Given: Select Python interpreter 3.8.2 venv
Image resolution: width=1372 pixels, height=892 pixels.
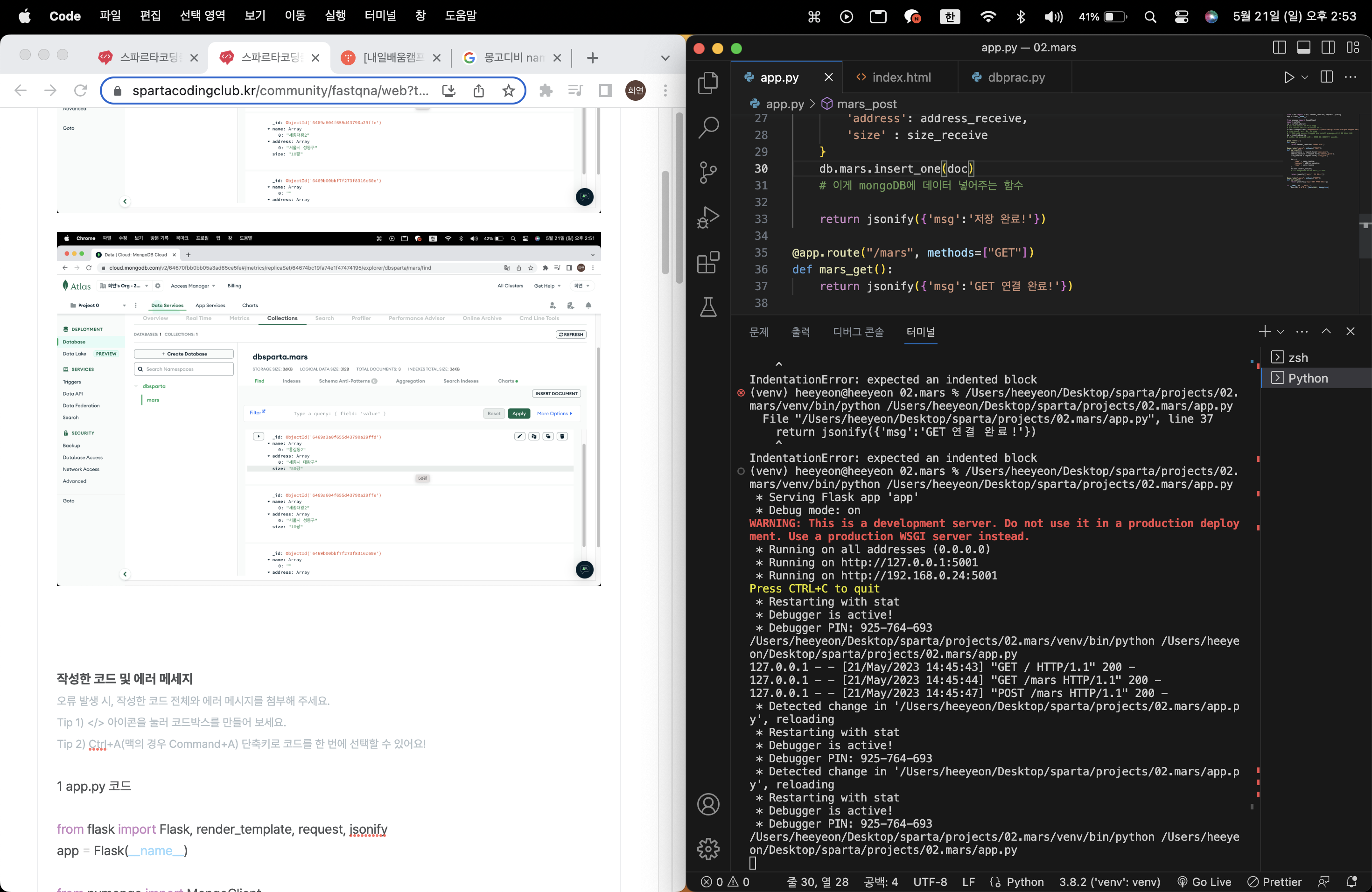Looking at the screenshot, I should click(x=1109, y=882).
